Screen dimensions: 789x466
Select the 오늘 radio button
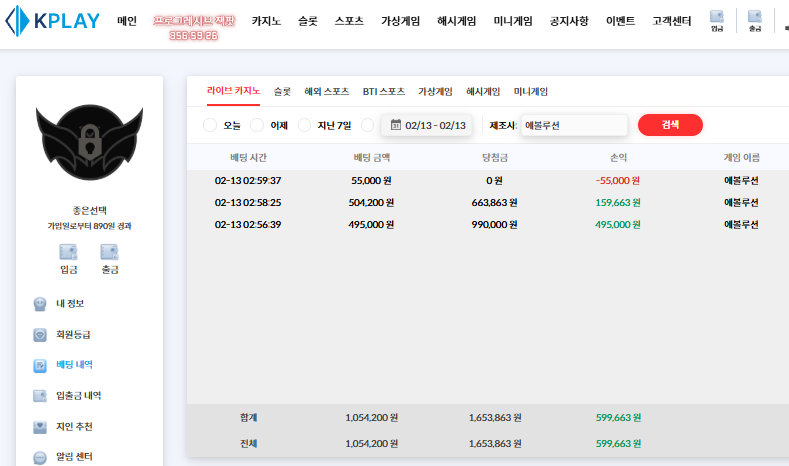[x=210, y=125]
